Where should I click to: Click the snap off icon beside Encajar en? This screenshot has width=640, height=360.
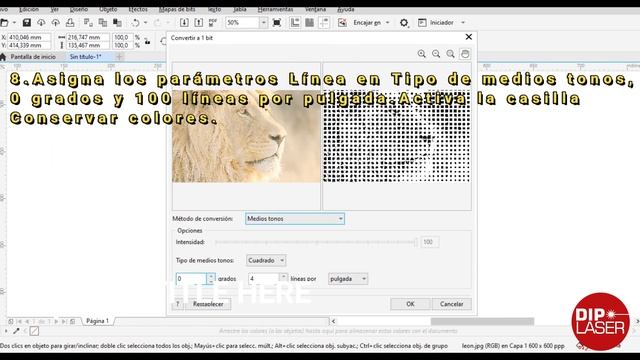(x=342, y=22)
